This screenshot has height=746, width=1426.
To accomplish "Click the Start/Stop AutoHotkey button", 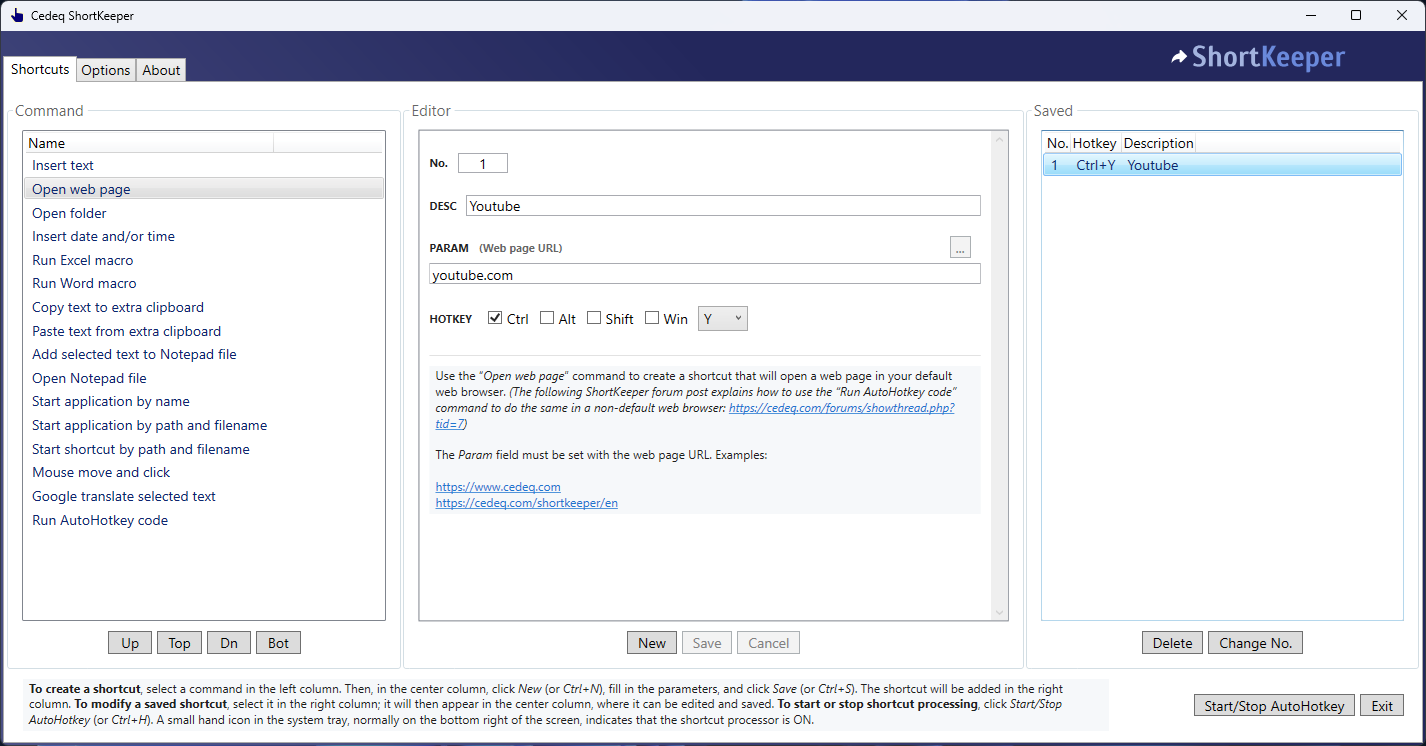I will coord(1274,705).
